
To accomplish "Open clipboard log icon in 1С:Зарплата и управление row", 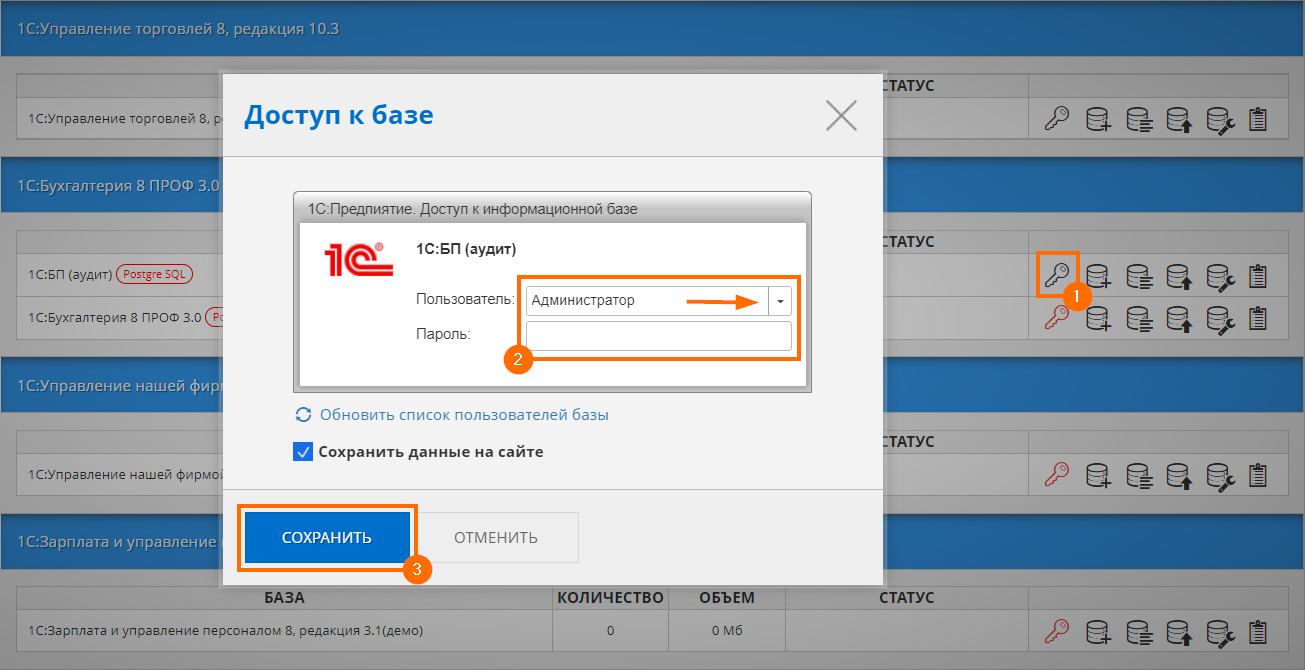I will pyautogui.click(x=1258, y=631).
